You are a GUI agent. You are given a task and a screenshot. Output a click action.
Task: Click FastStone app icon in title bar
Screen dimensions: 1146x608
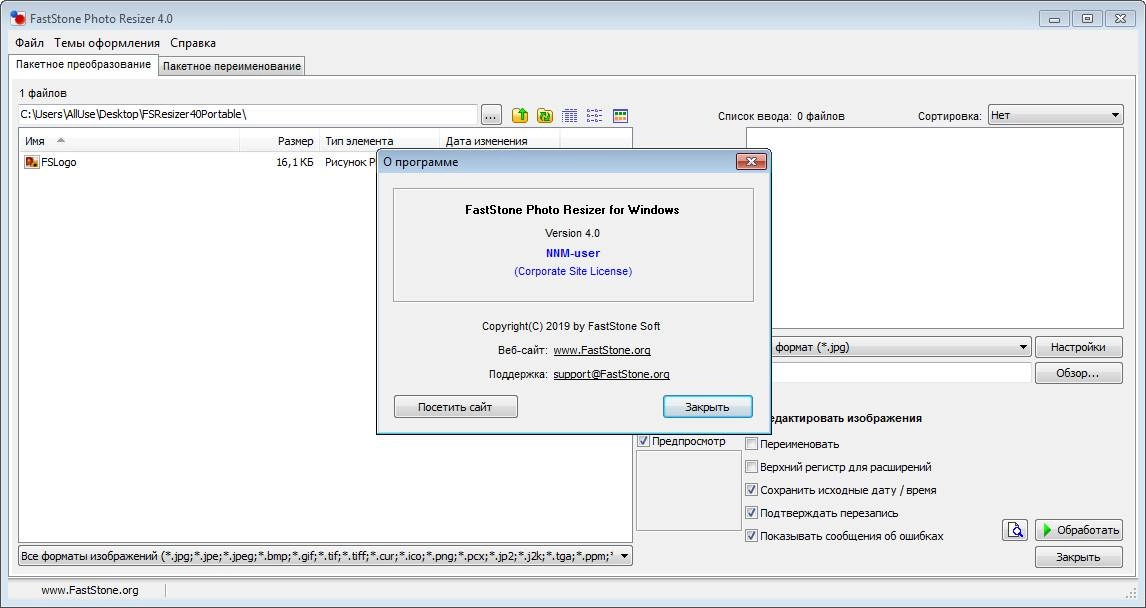point(18,18)
